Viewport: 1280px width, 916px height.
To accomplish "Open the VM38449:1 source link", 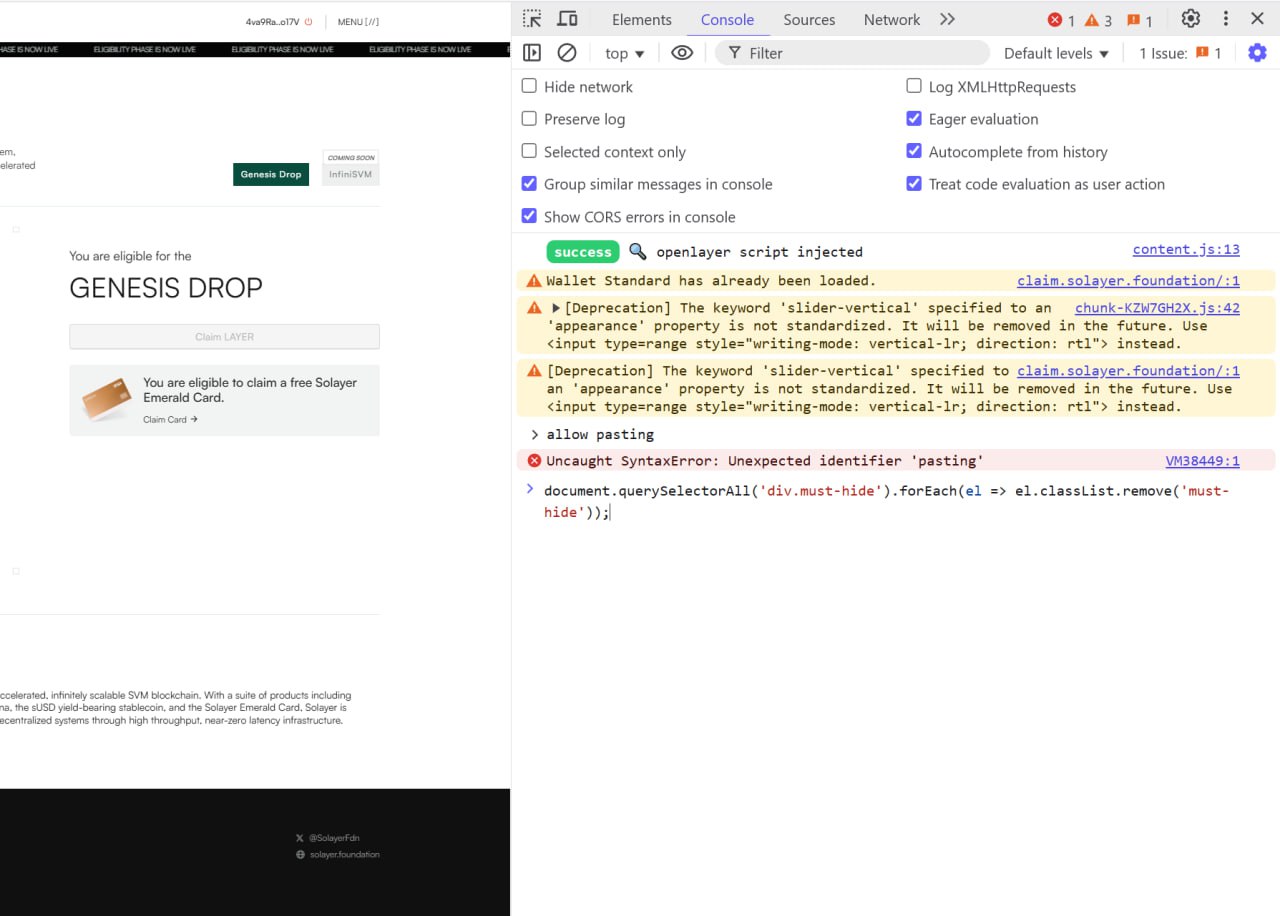I will pos(1202,461).
